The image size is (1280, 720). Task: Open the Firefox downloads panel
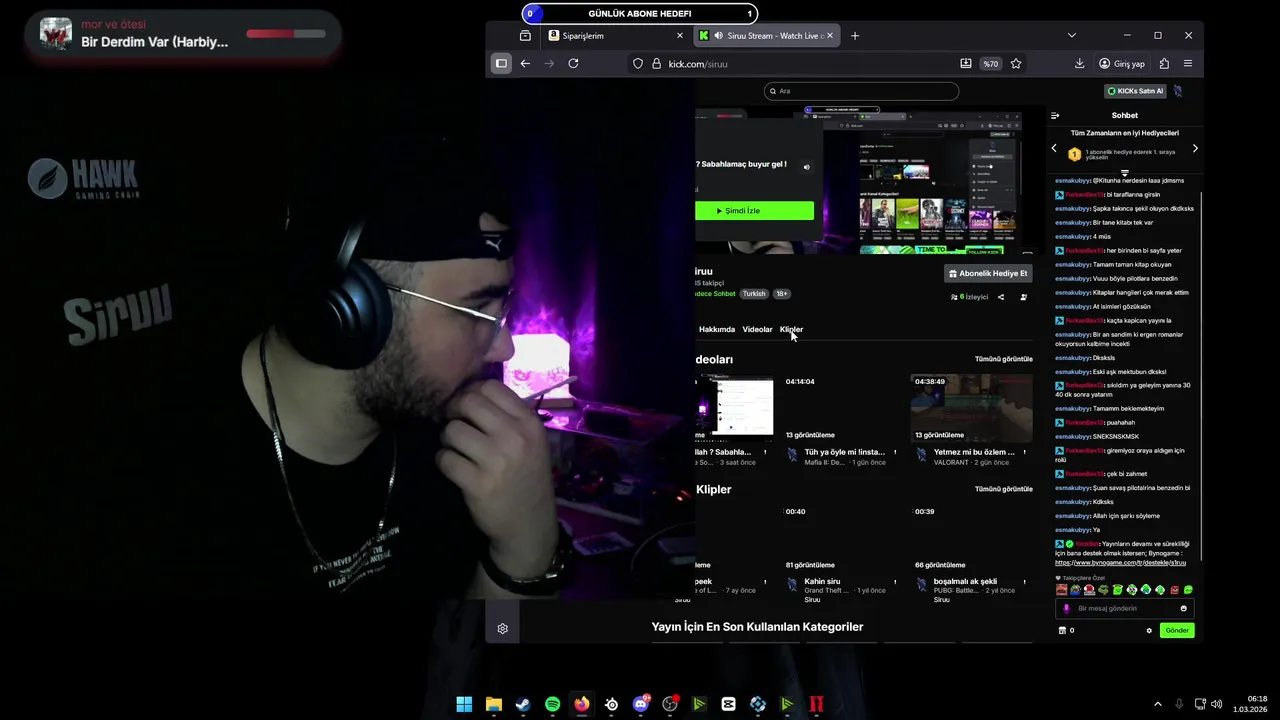coord(1079,63)
